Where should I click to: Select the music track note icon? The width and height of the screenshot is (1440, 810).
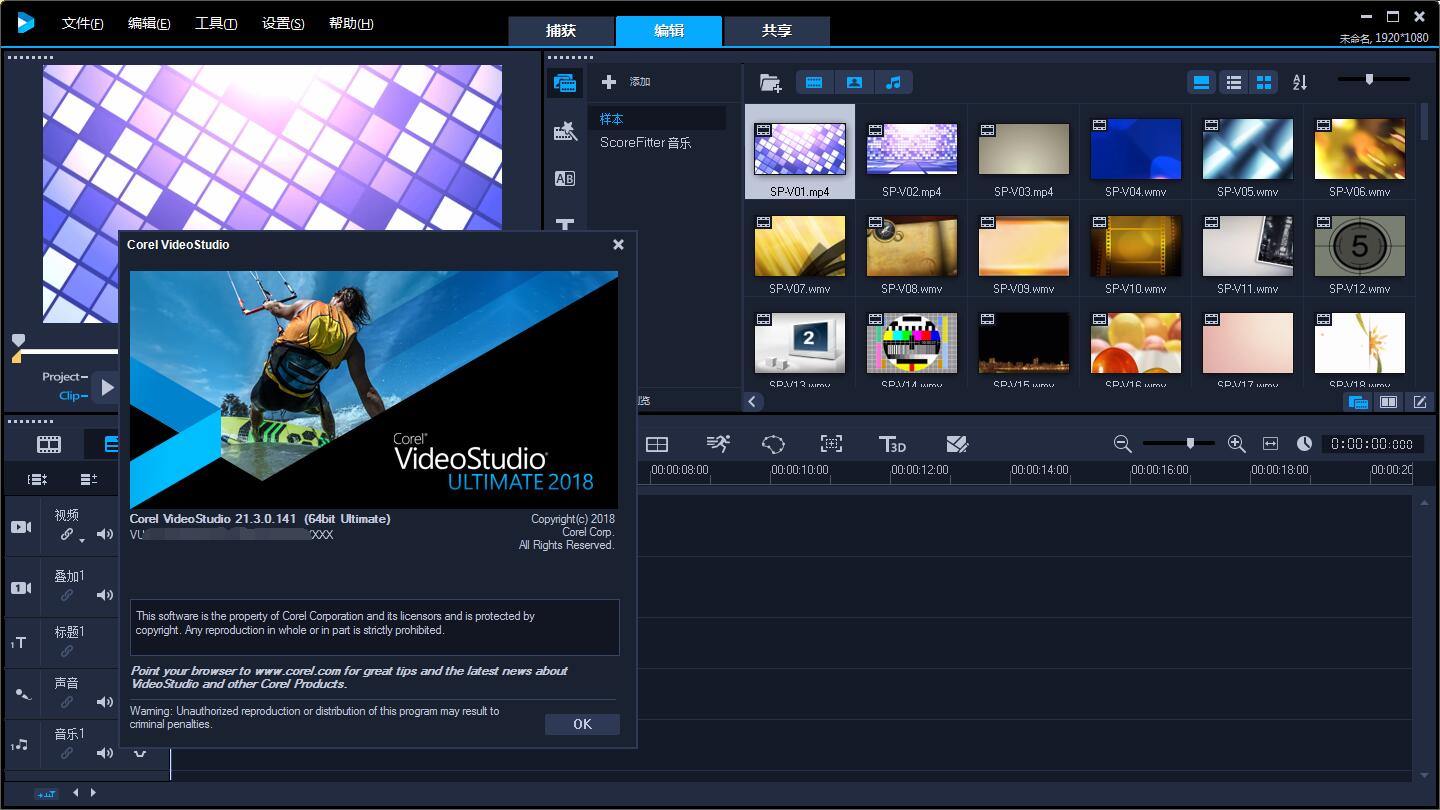(20, 745)
